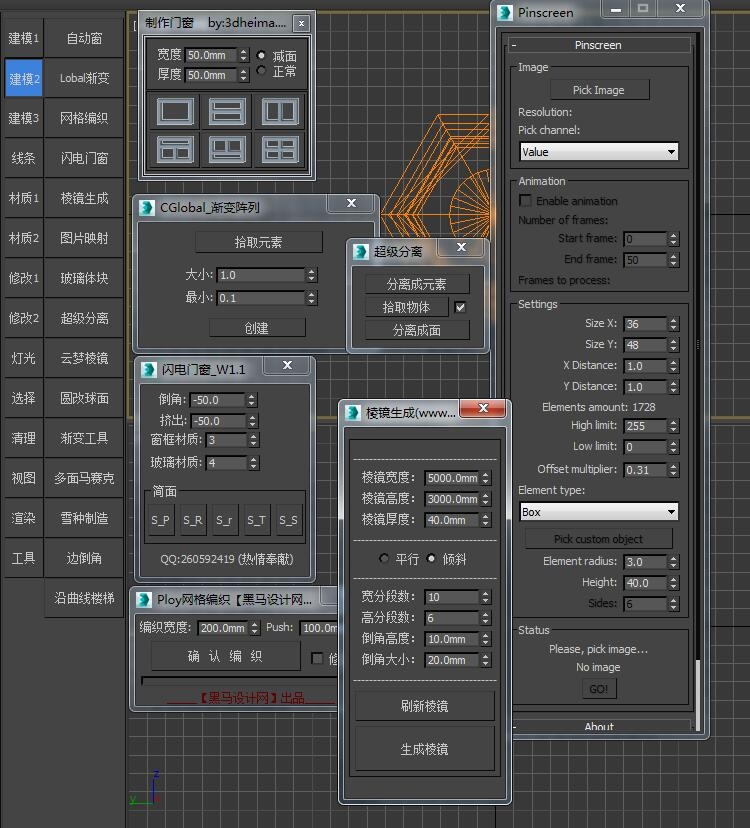Click Pick custom object button
The height and width of the screenshot is (828, 750).
pos(599,539)
